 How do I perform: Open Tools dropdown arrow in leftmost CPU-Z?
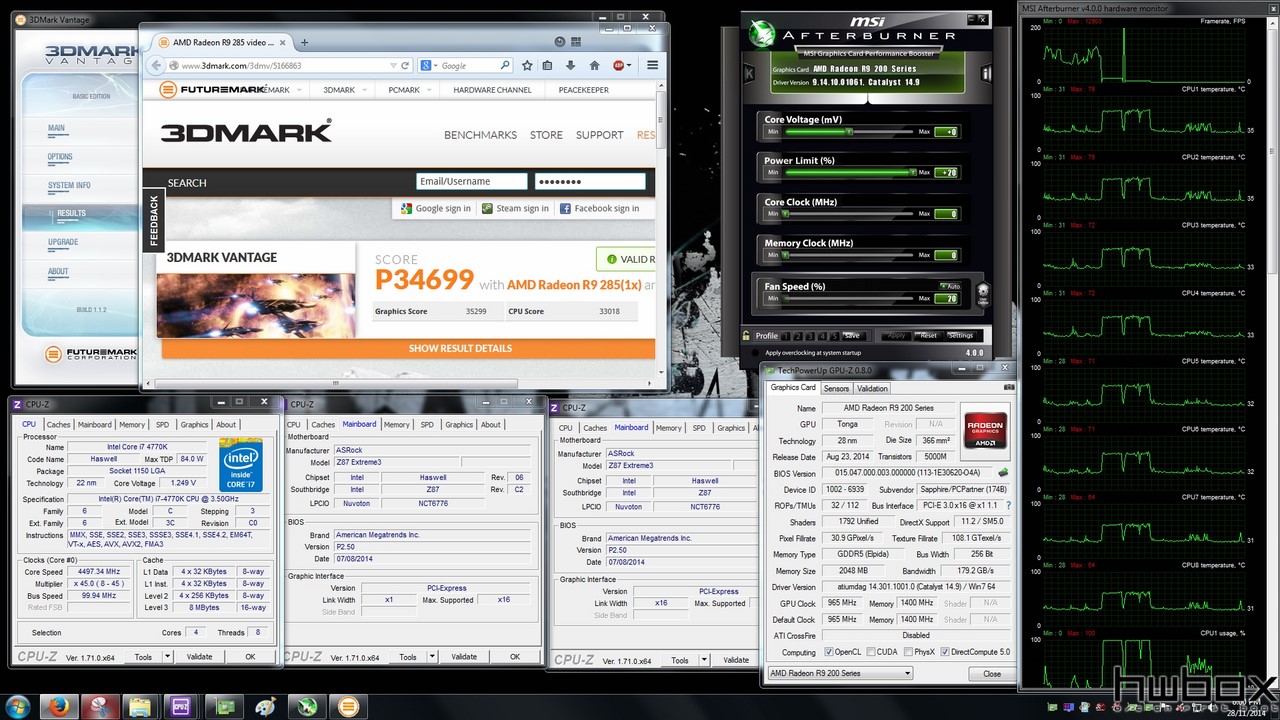167,657
